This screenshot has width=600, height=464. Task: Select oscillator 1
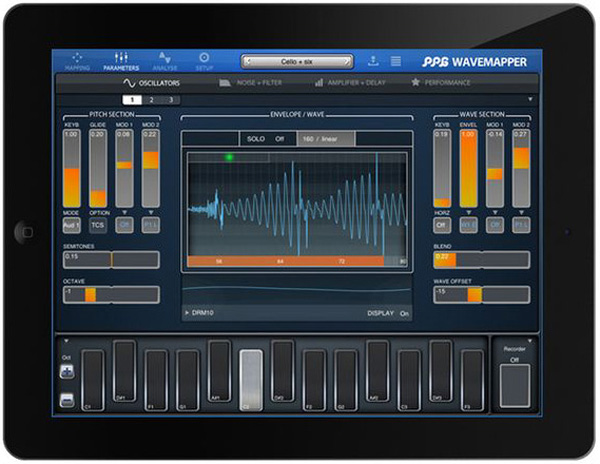click(132, 100)
